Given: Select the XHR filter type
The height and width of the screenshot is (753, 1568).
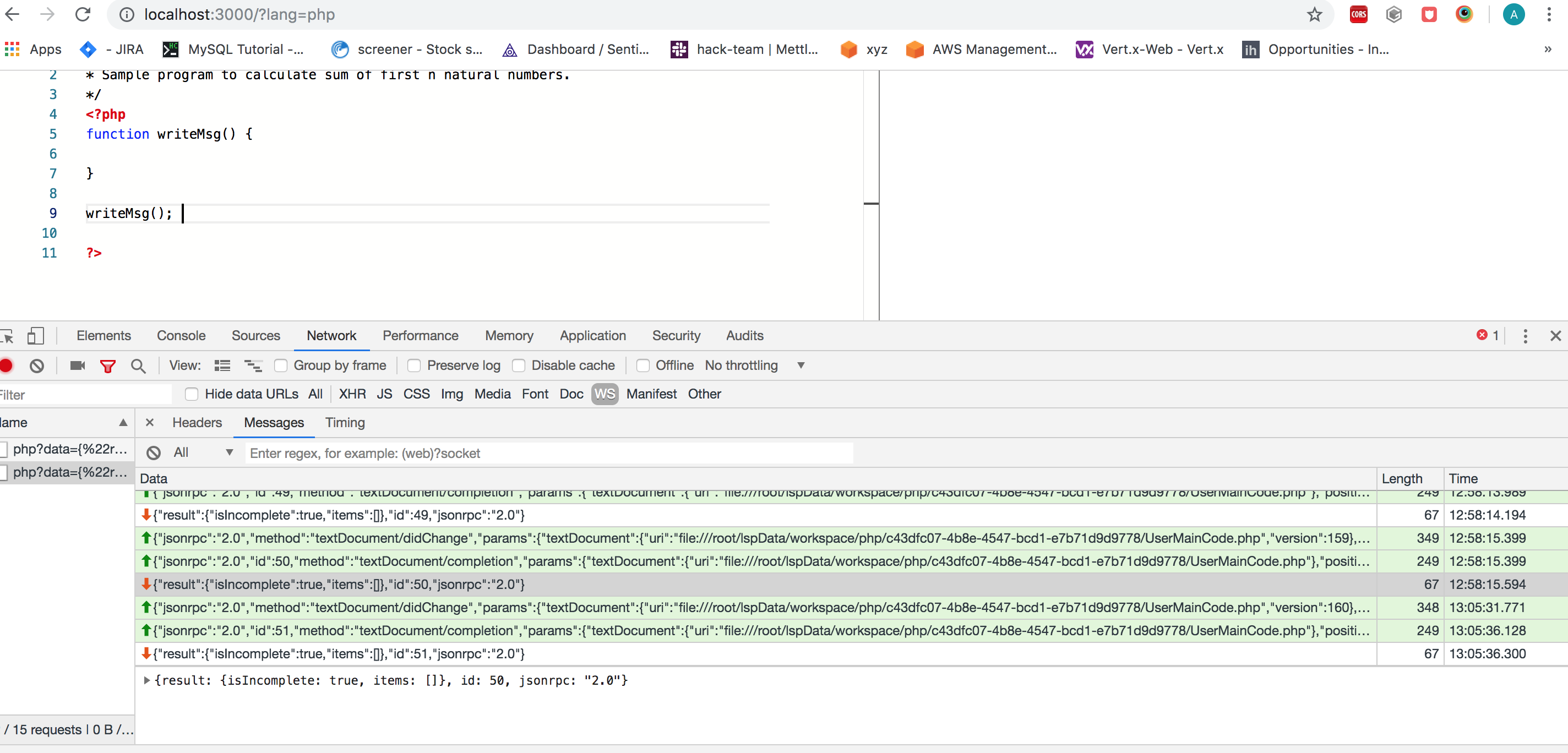Looking at the screenshot, I should coord(352,394).
